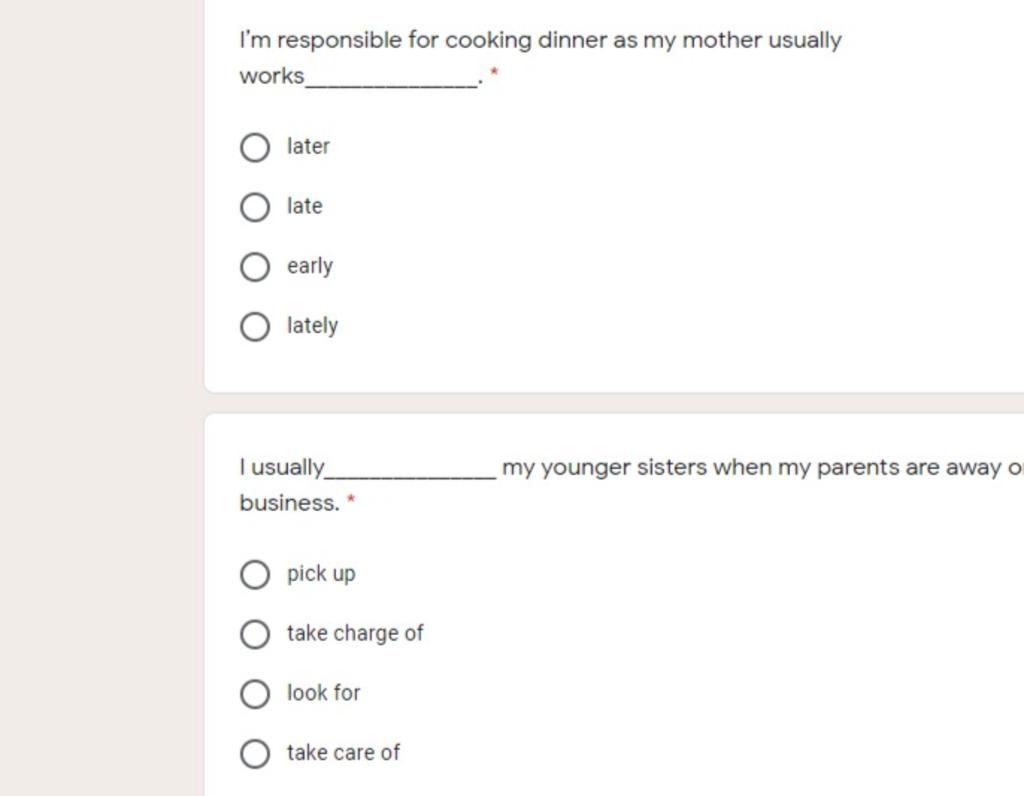
Task: Click the red asterisk after 'business.'
Action: point(351,500)
